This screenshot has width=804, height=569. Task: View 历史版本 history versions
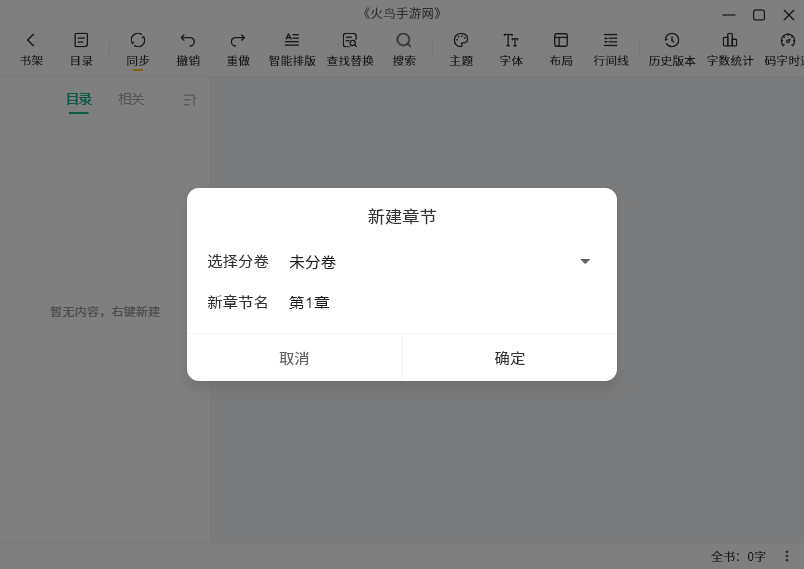[x=672, y=50]
